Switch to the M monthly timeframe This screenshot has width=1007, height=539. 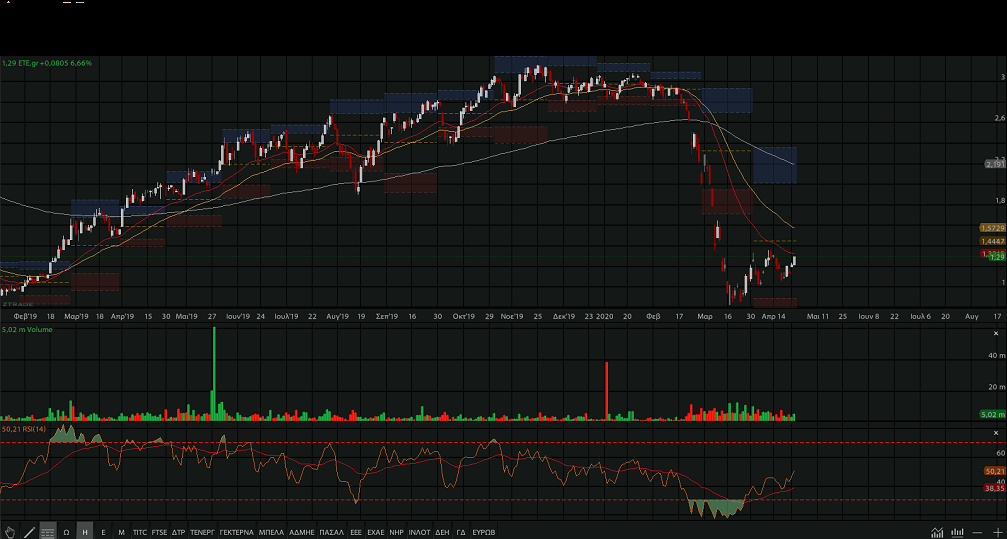[x=121, y=532]
